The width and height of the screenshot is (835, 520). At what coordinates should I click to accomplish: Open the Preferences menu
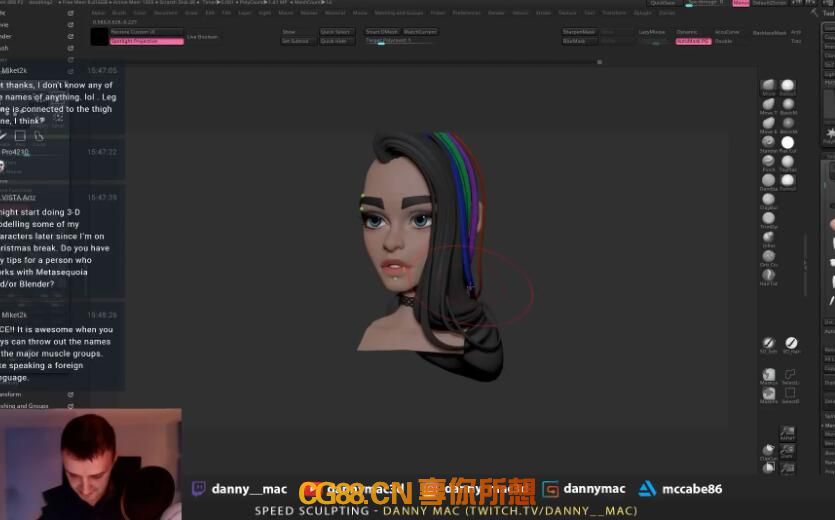466,12
